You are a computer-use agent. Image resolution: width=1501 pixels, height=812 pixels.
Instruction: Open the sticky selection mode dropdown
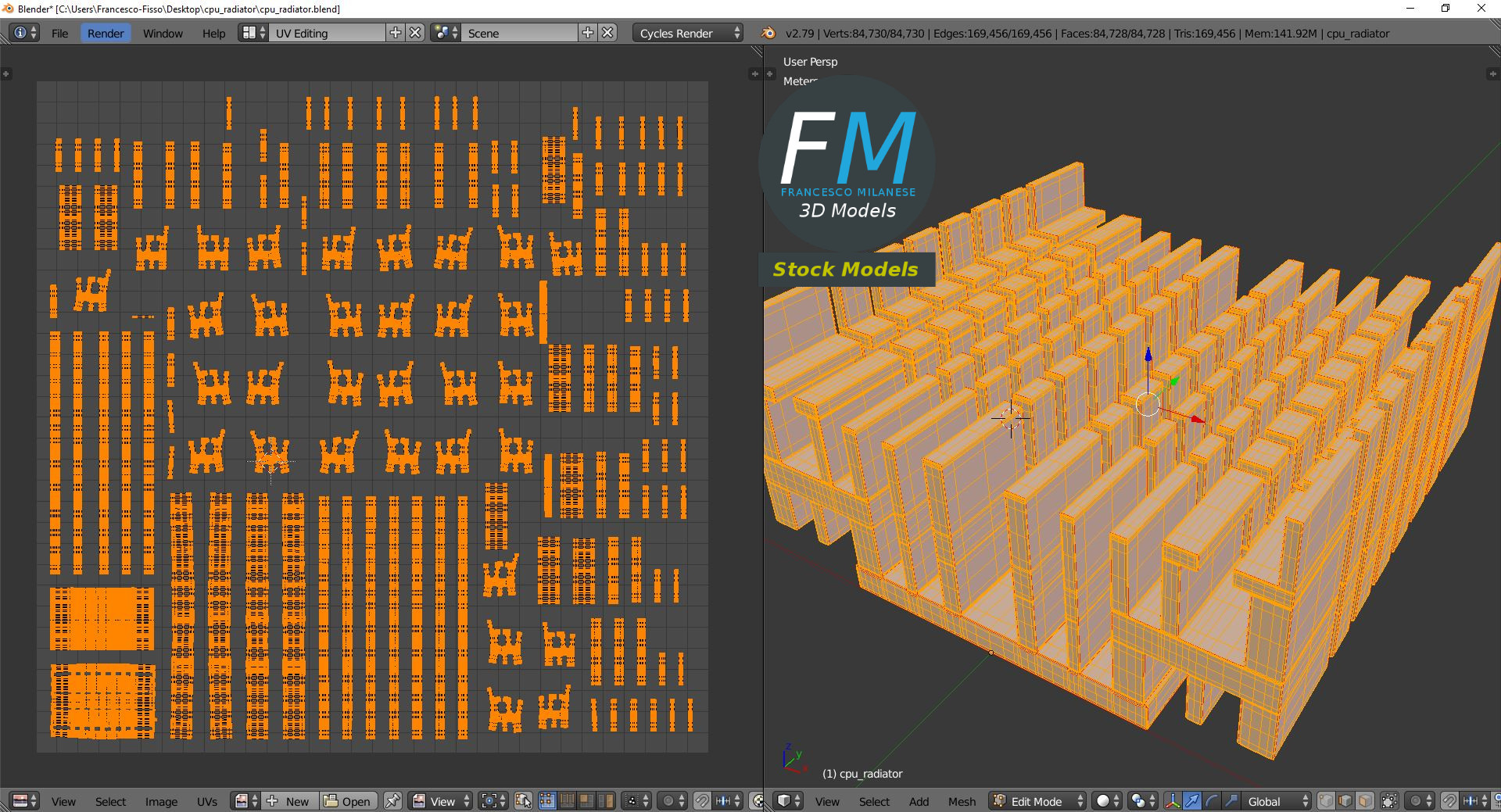pyautogui.click(x=636, y=801)
